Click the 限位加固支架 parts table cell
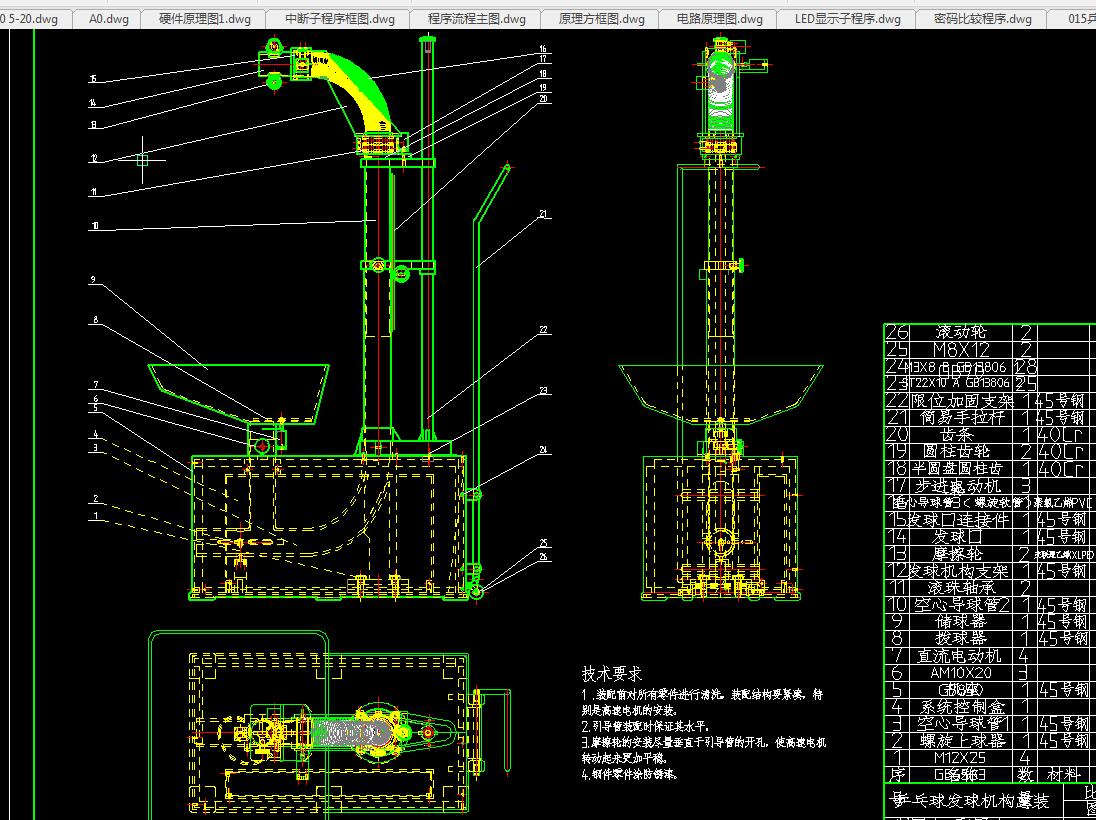 click(960, 401)
